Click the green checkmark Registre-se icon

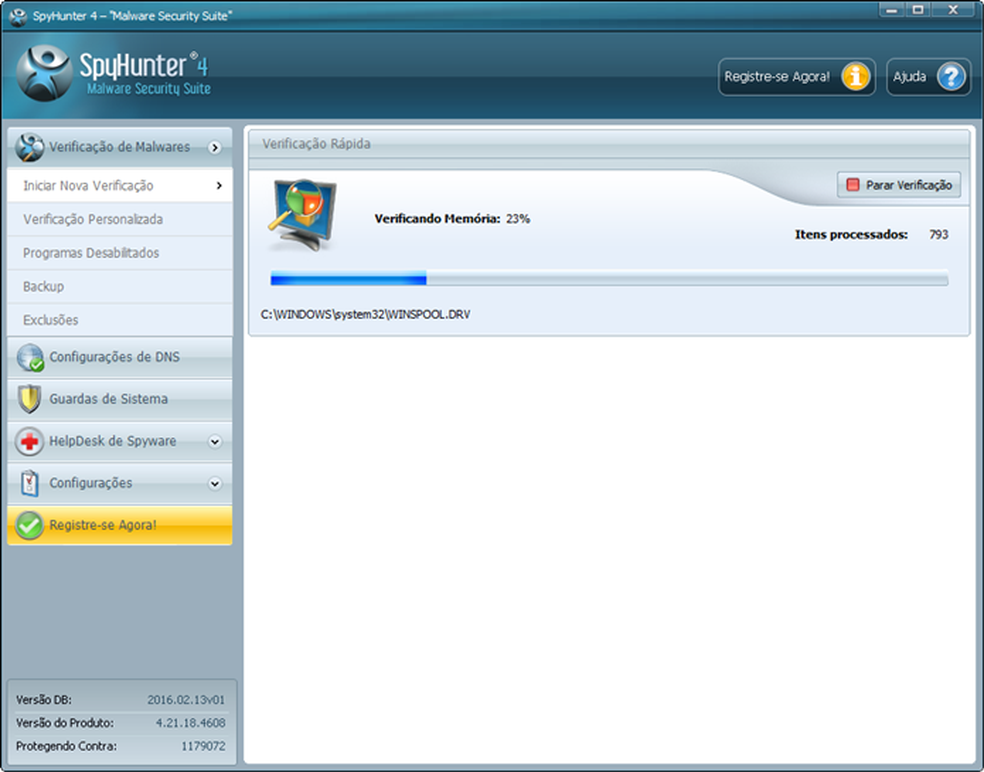pyautogui.click(x=29, y=525)
